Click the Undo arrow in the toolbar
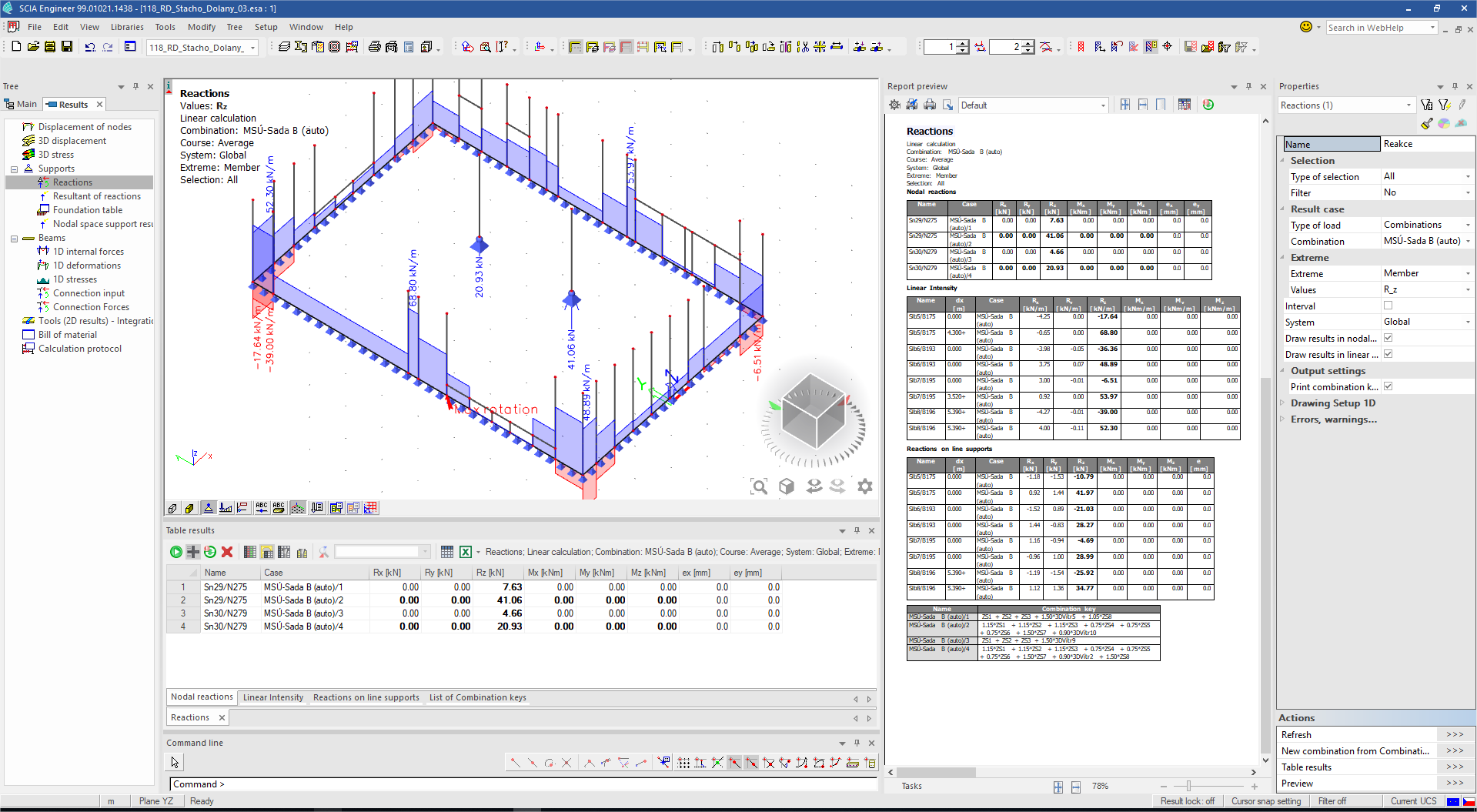The height and width of the screenshot is (812, 1477). 90,47
